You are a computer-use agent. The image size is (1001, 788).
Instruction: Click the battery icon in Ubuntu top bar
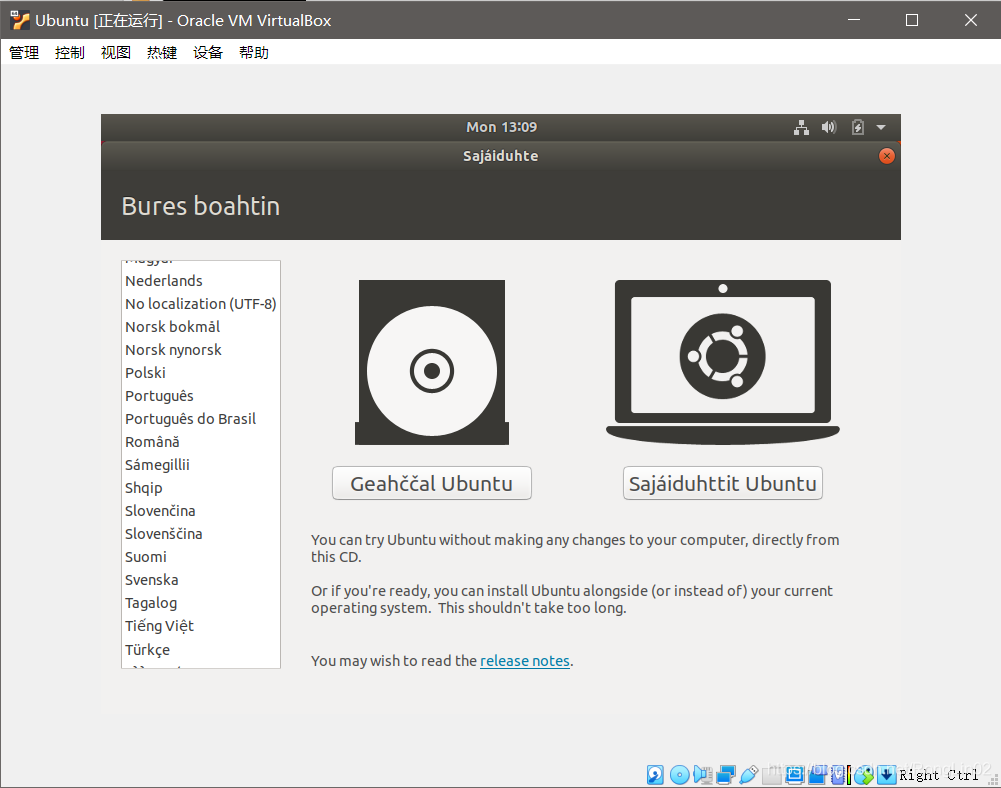pos(857,127)
